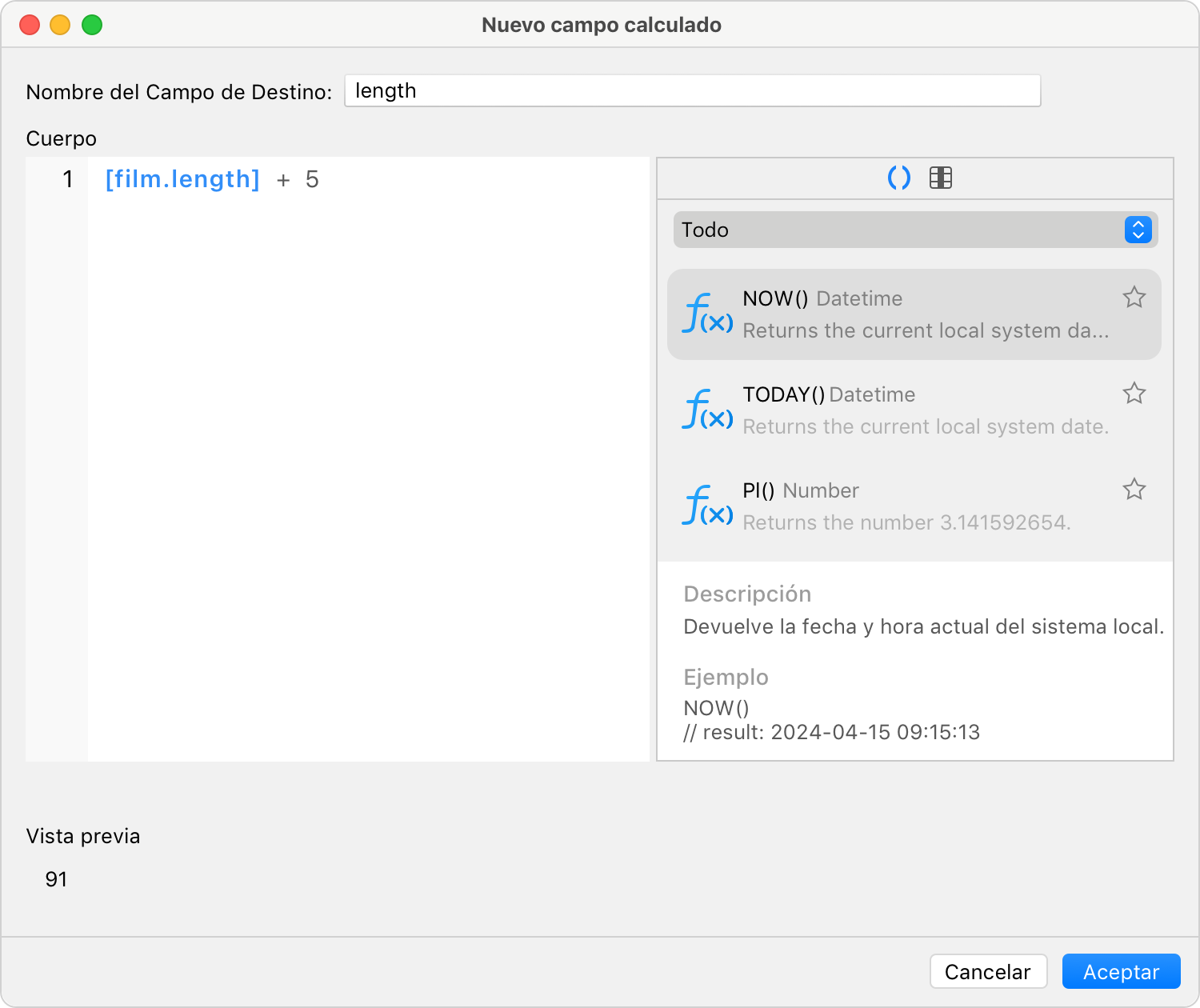
Task: Toggle favorite star for PI() function
Action: [1134, 490]
